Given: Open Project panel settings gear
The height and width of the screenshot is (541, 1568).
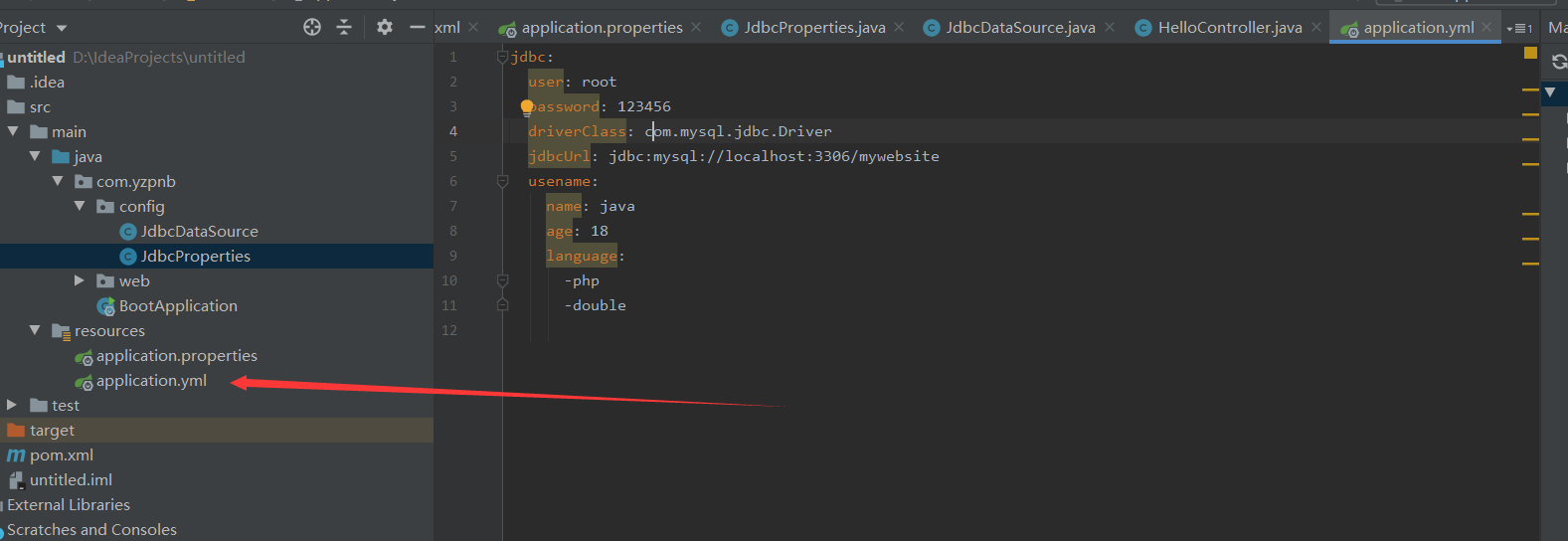Looking at the screenshot, I should [385, 27].
